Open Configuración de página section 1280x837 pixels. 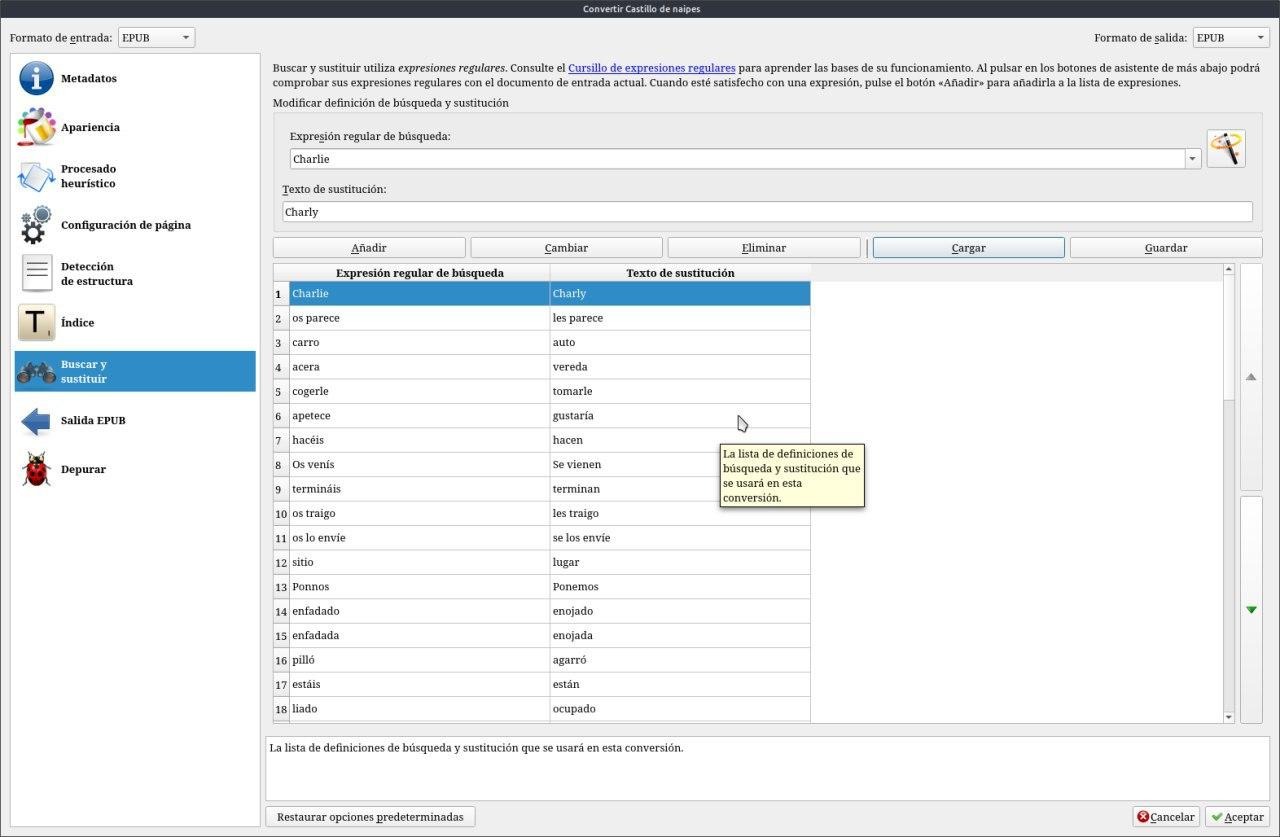(x=135, y=225)
